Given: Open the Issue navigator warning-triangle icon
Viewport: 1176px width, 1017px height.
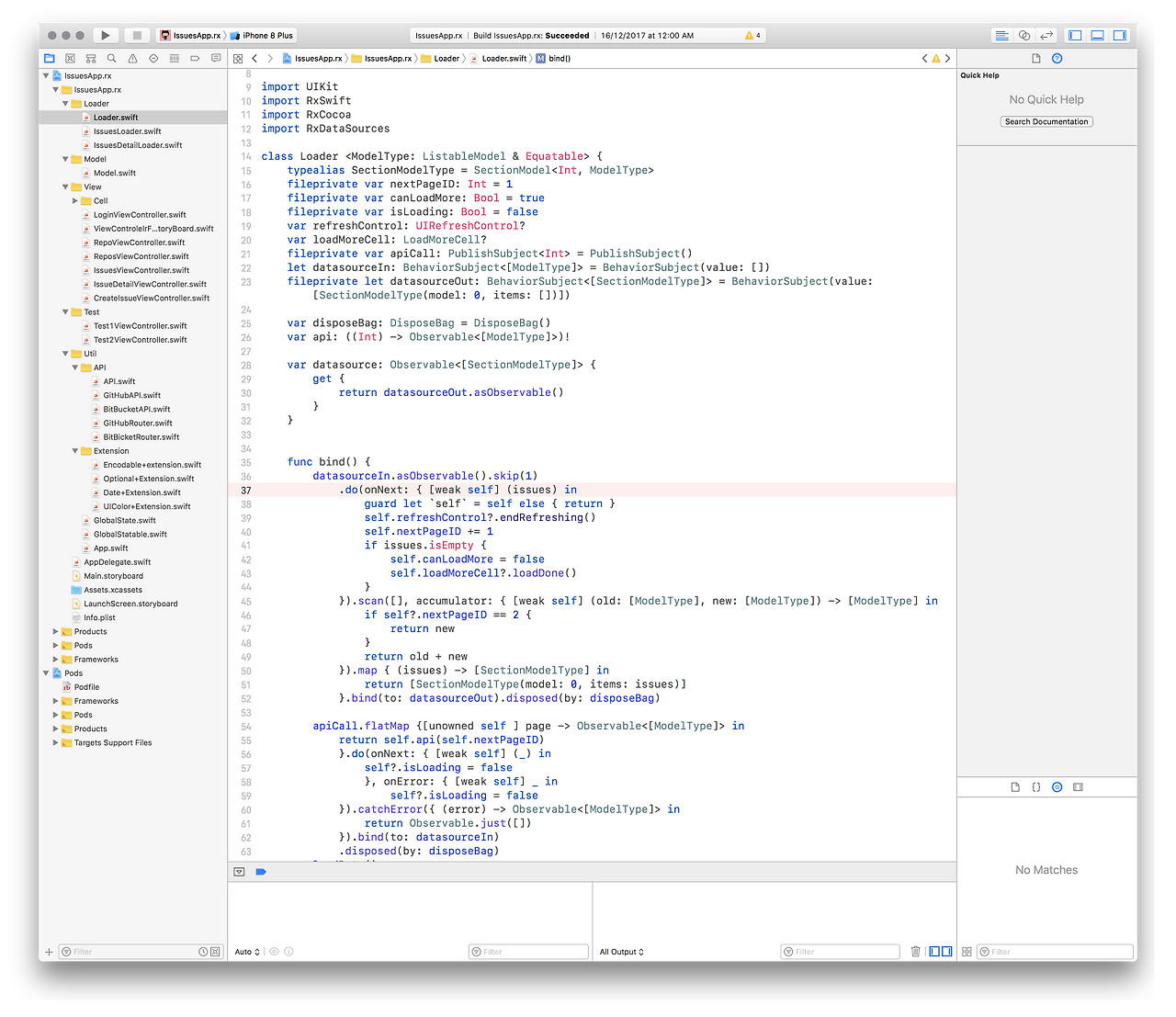Looking at the screenshot, I should coord(132,58).
